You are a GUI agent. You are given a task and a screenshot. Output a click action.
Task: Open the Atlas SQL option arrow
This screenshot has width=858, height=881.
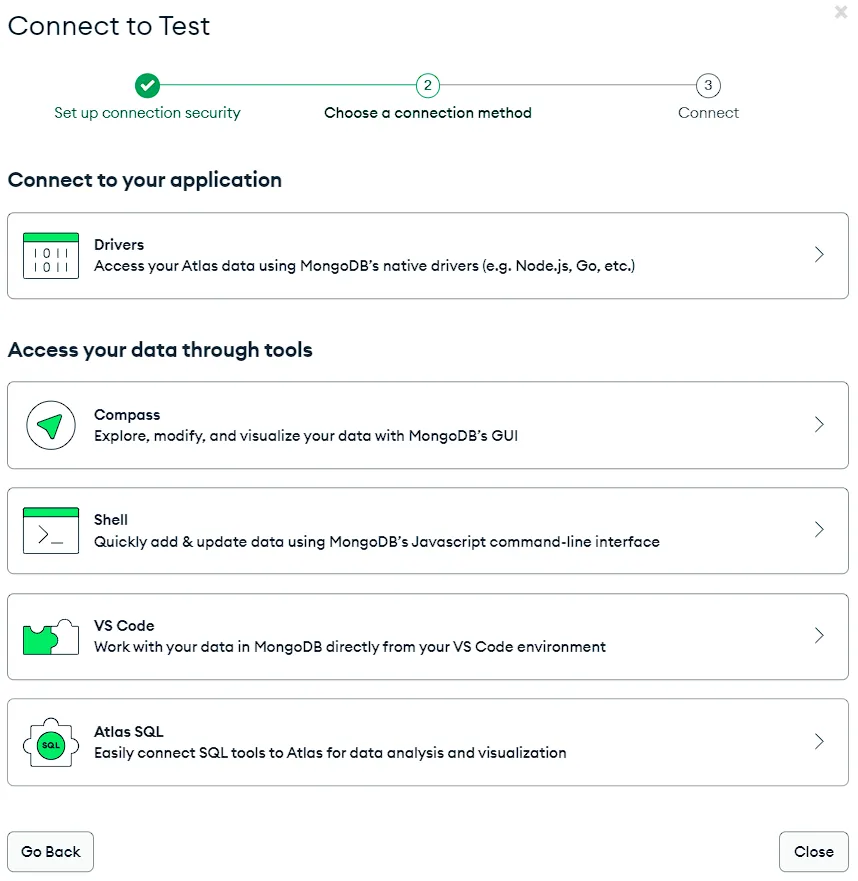click(819, 742)
